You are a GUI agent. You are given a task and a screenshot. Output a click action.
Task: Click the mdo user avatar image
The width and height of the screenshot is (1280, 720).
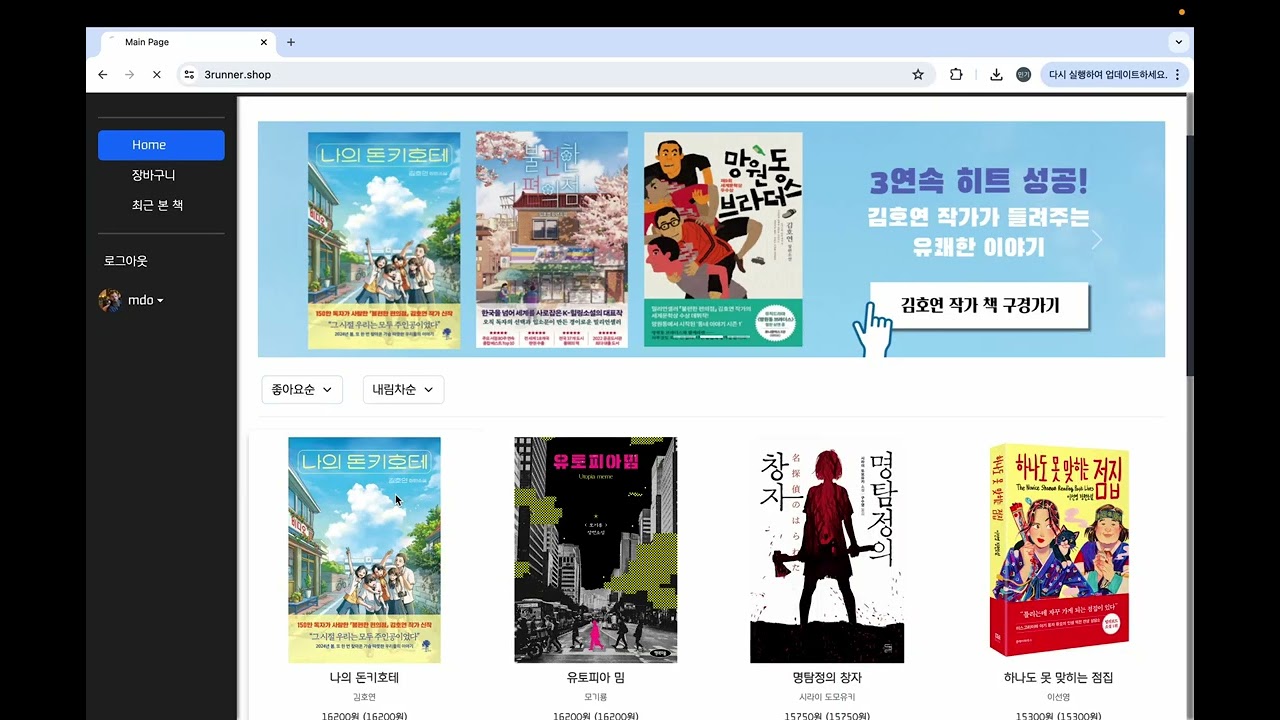click(x=110, y=300)
